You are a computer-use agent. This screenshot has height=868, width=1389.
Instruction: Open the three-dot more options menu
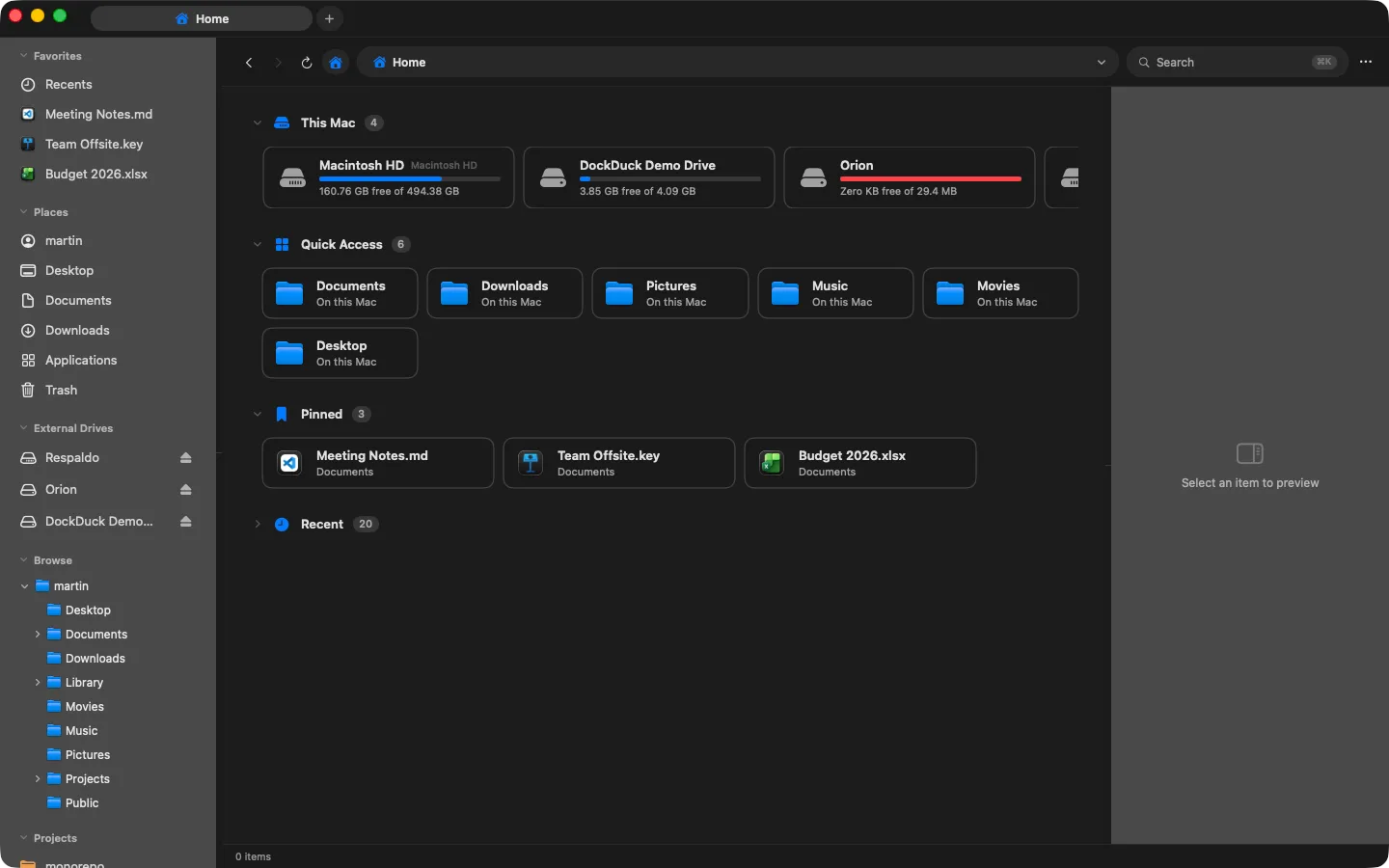[x=1366, y=62]
